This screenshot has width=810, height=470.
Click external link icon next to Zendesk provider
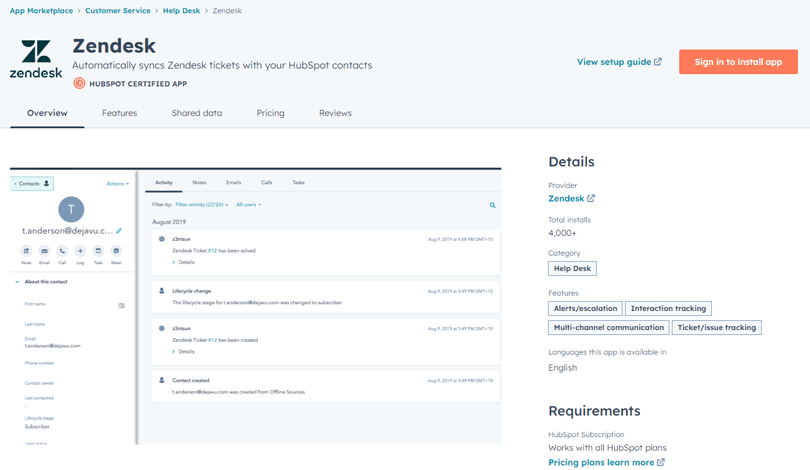coord(591,198)
